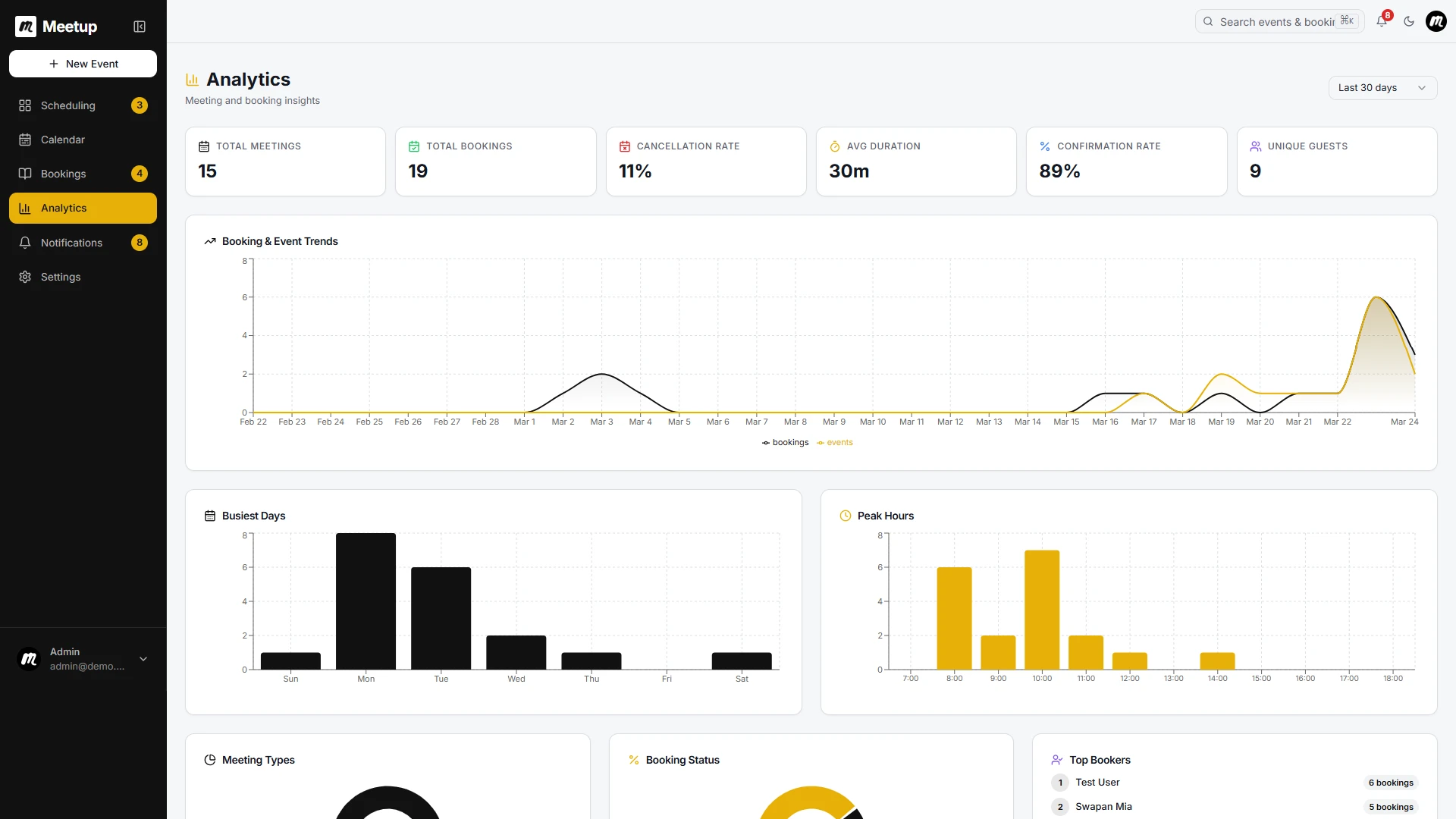Click the Mar 24 axis label

click(x=1404, y=422)
